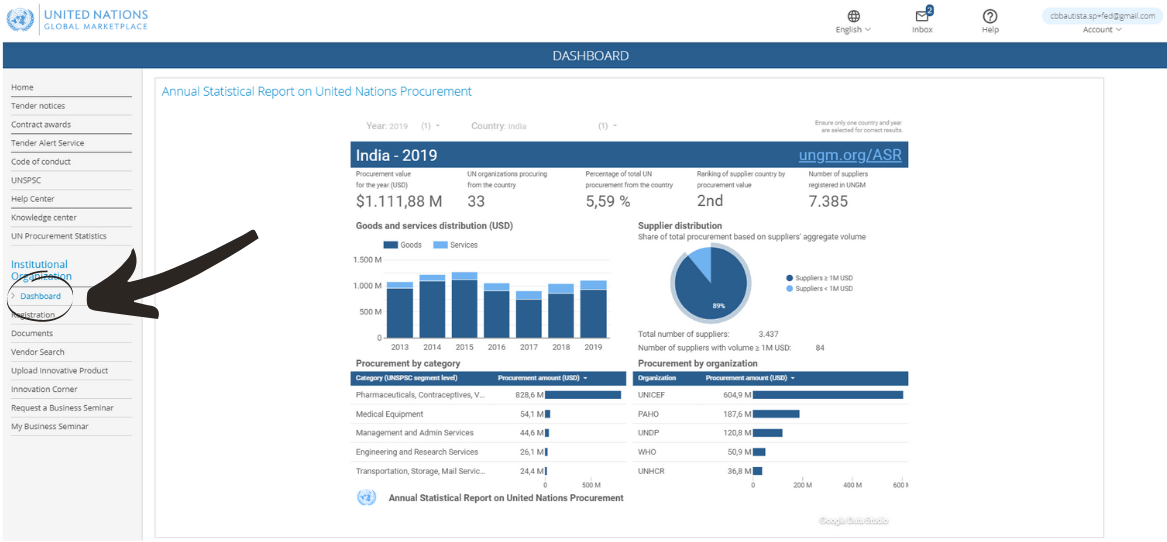Viewport: 1167px width, 542px height.
Task: Select Engineering and Research Services row
Action: click(x=487, y=452)
